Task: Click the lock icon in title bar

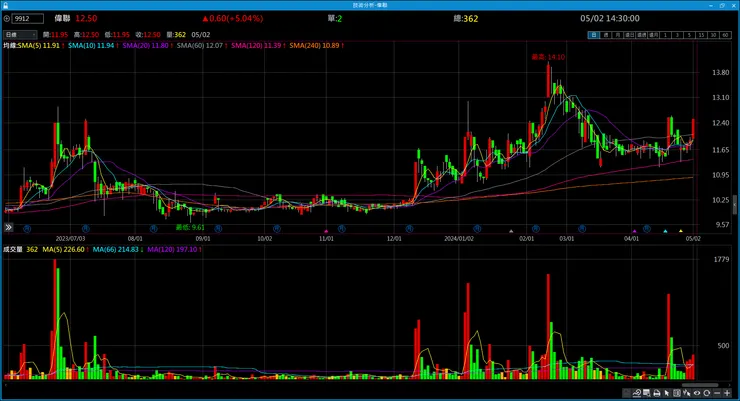Action: (x=5, y=5)
